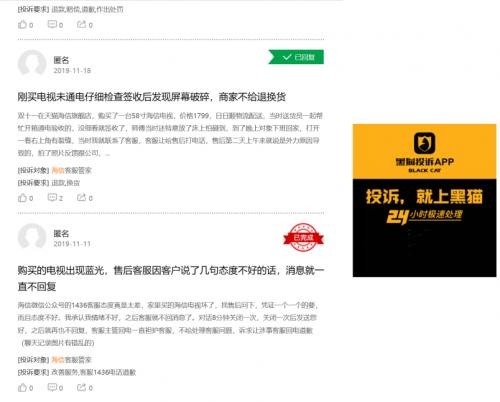500x402 pixels.
Task: Open comments on the blue light TV complaint
Action: (x=55, y=388)
